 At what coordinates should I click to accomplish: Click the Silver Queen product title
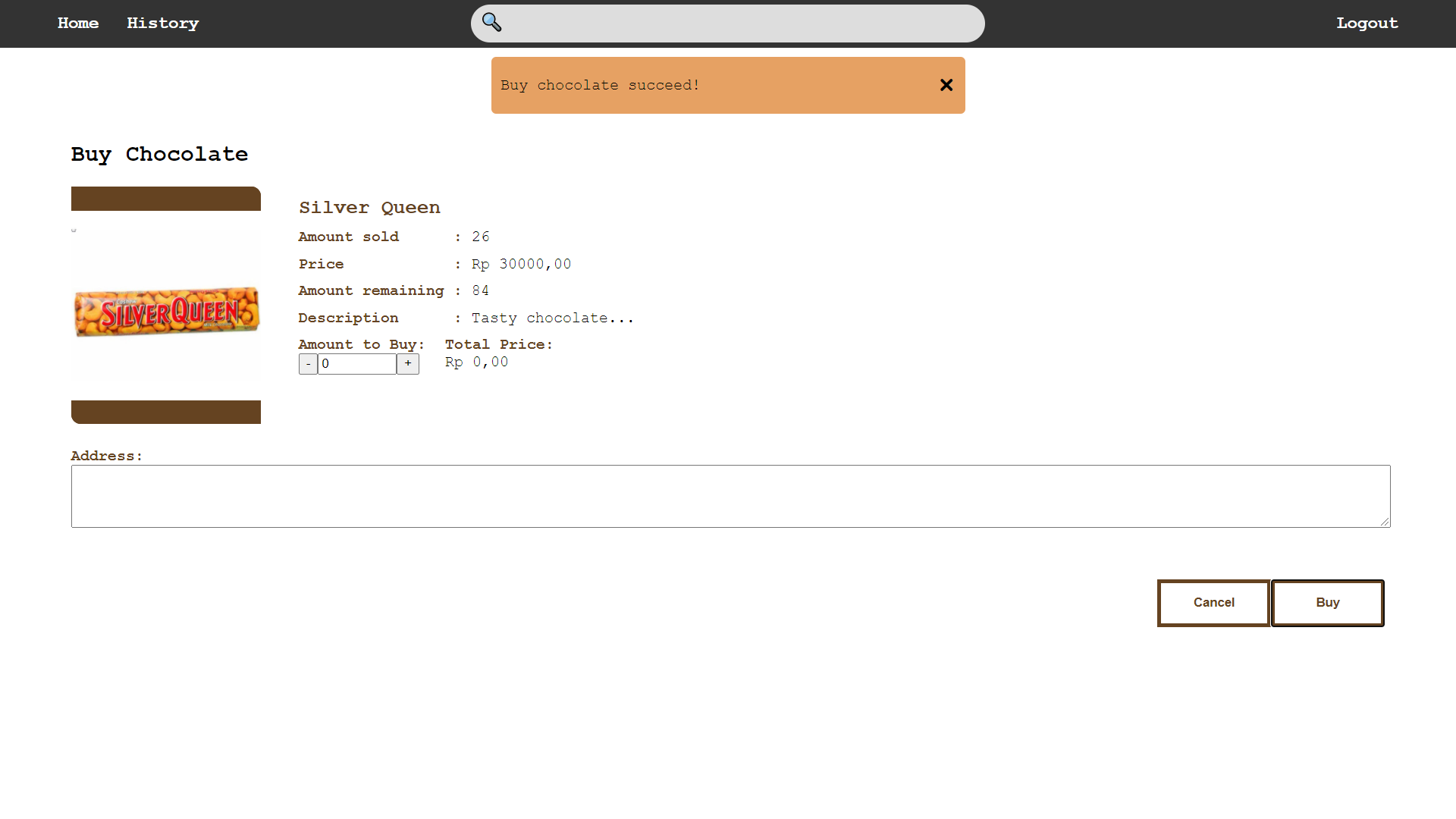(369, 208)
